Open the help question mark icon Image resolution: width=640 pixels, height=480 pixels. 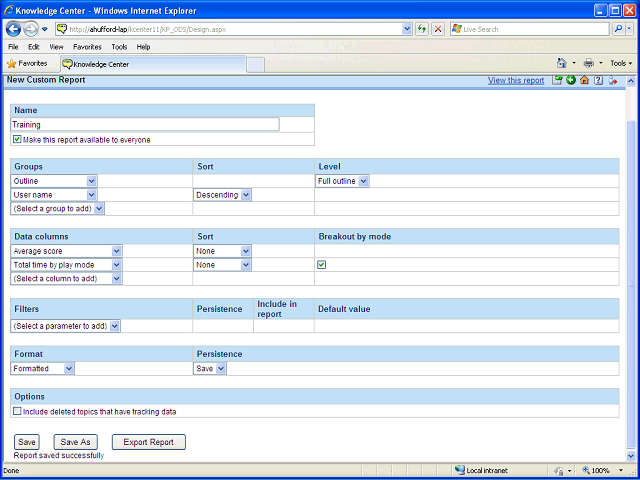click(598, 80)
